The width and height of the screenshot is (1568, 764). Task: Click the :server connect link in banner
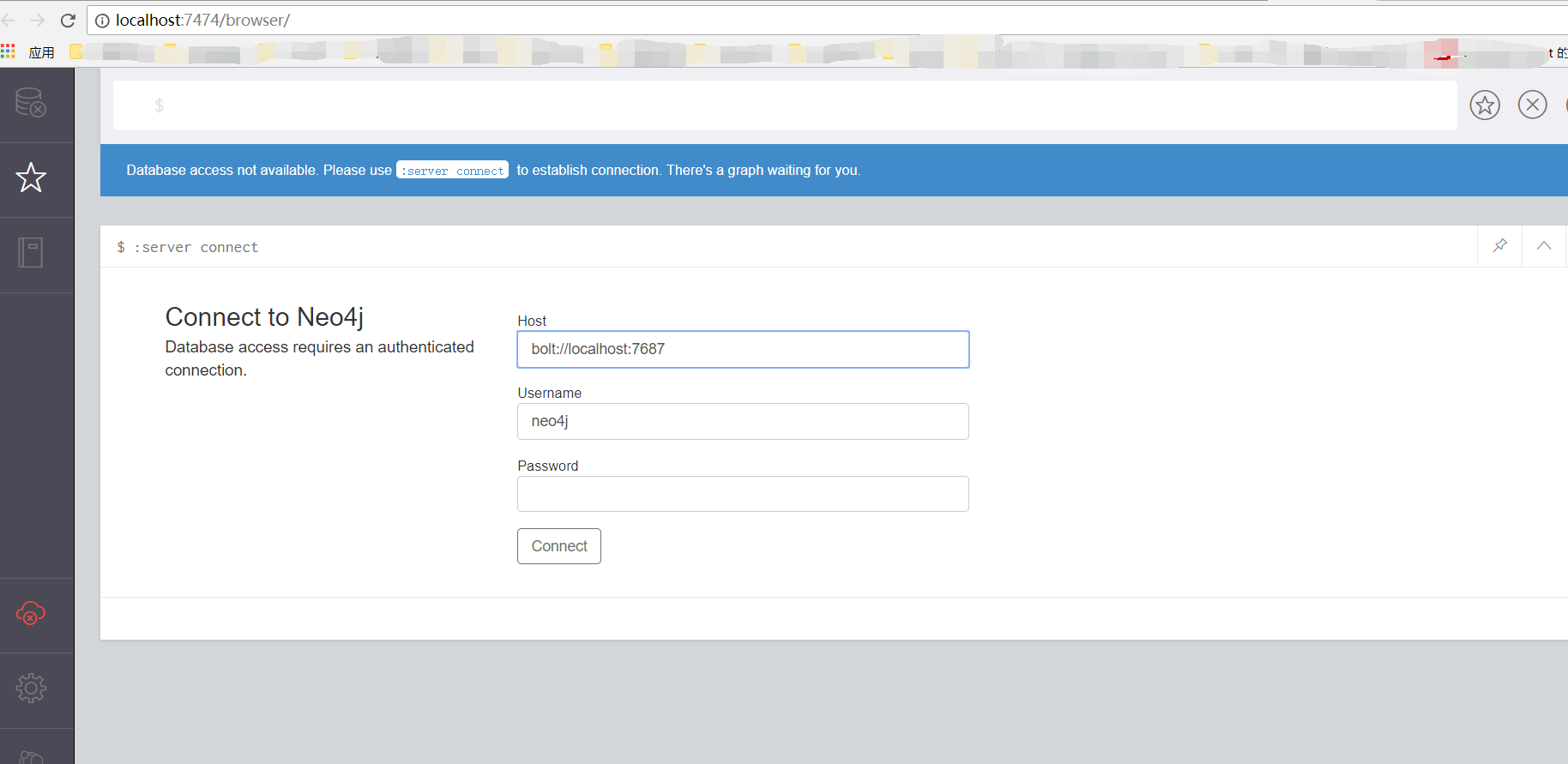453,170
